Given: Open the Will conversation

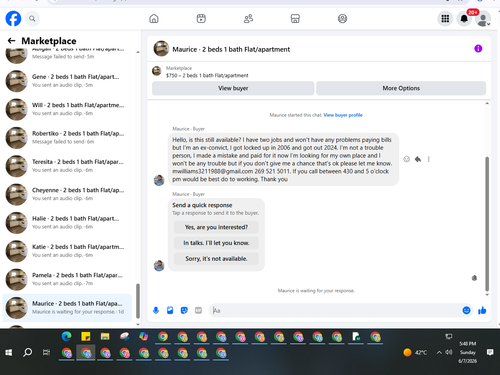Looking at the screenshot, I should tap(67, 109).
